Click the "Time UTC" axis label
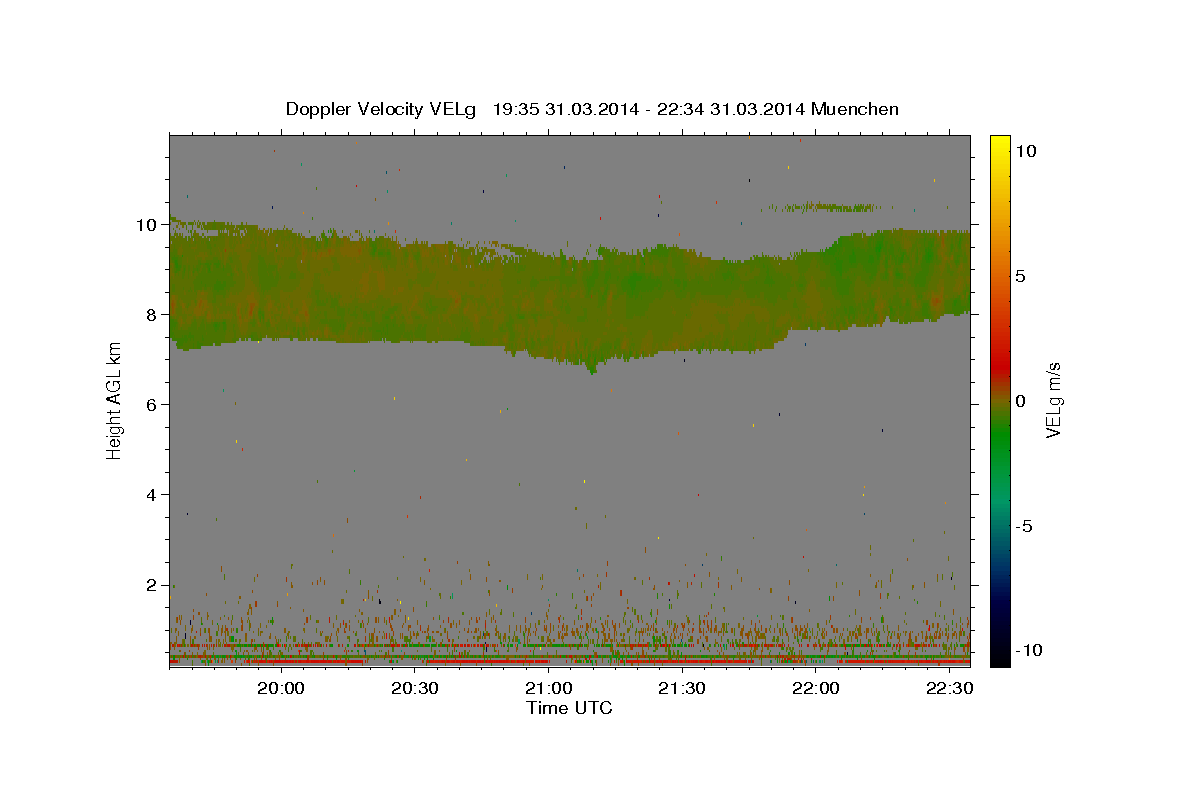The width and height of the screenshot is (1200, 800). pyautogui.click(x=569, y=708)
